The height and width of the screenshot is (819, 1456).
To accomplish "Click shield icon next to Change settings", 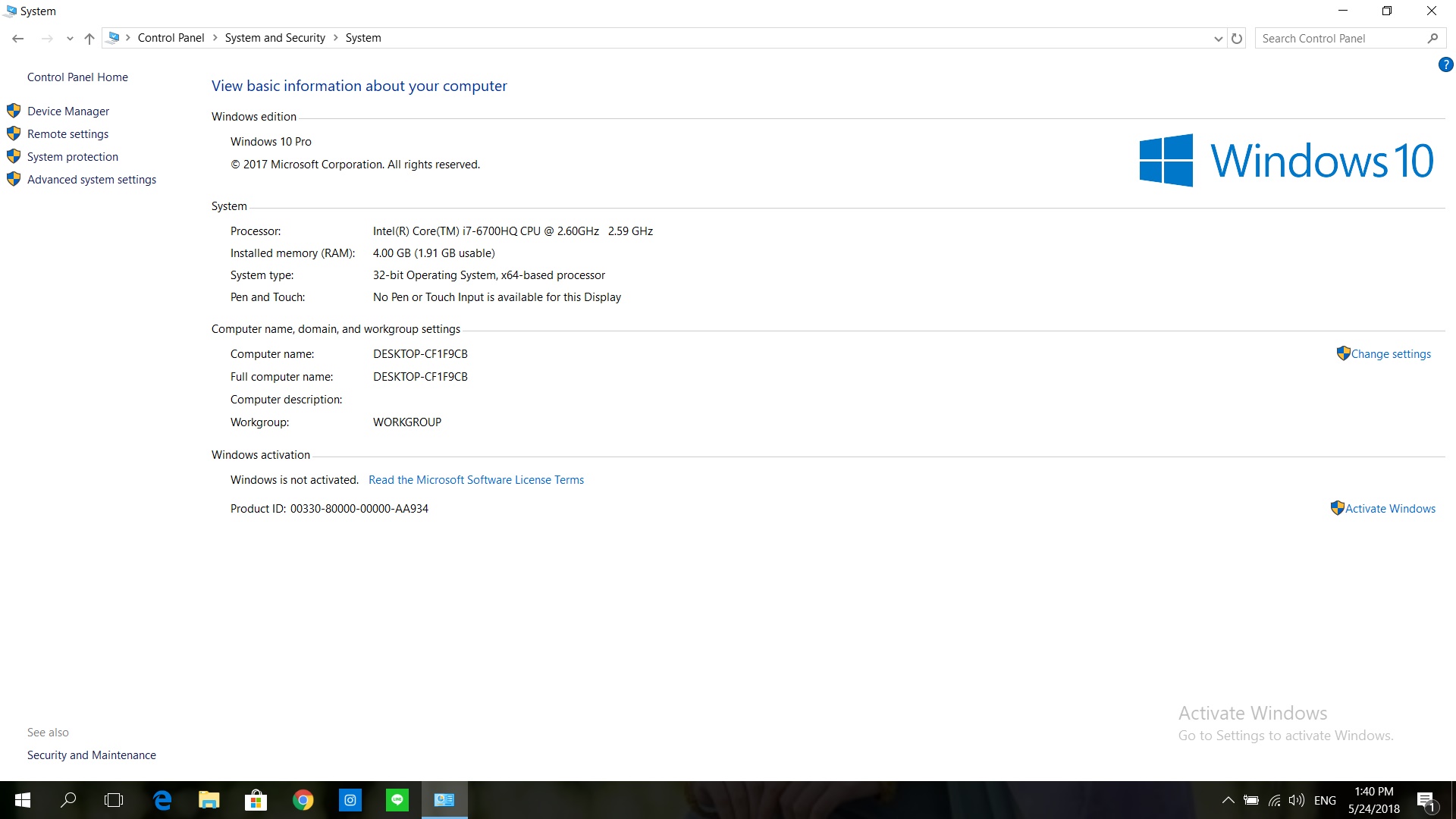I will click(x=1343, y=353).
